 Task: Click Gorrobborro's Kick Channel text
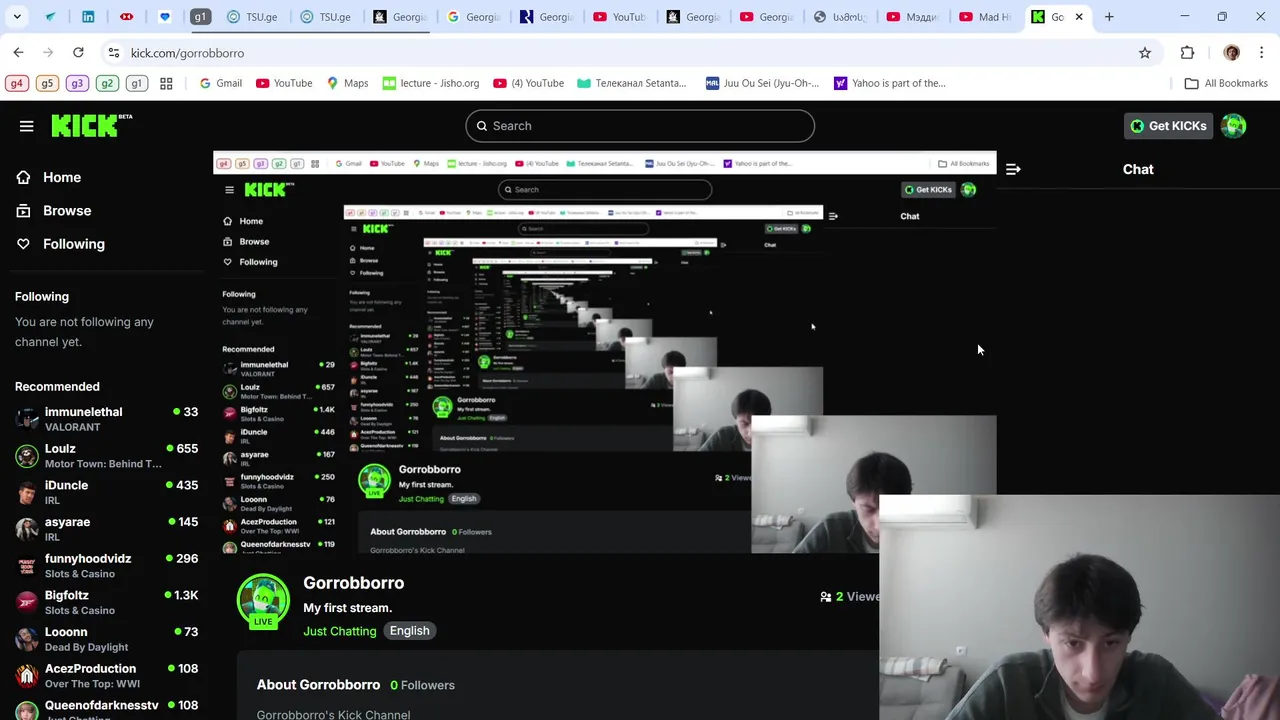pyautogui.click(x=333, y=714)
